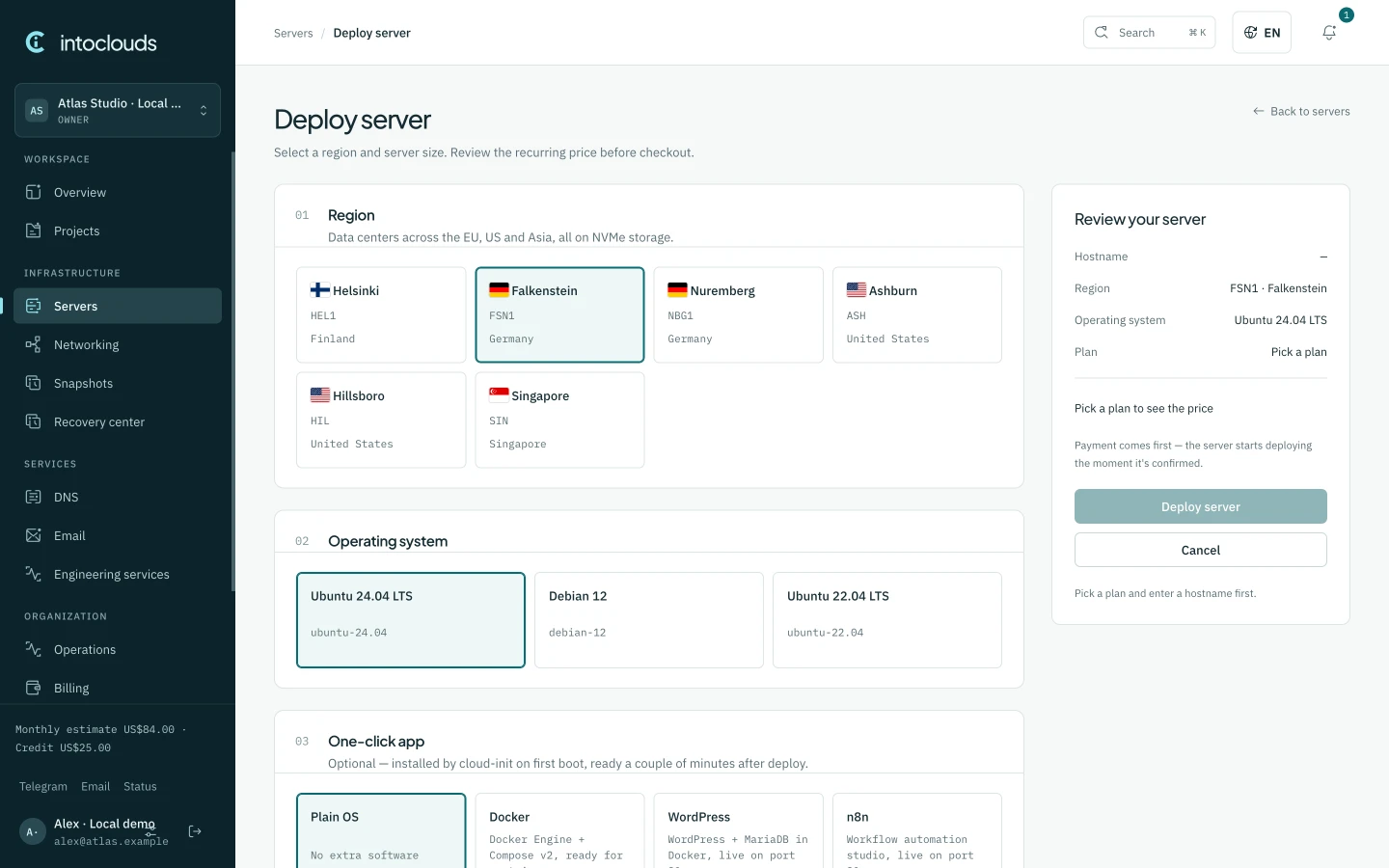Choose Ubuntu 22.04 LTS operating system
Image resolution: width=1389 pixels, height=868 pixels.
pos(887,620)
